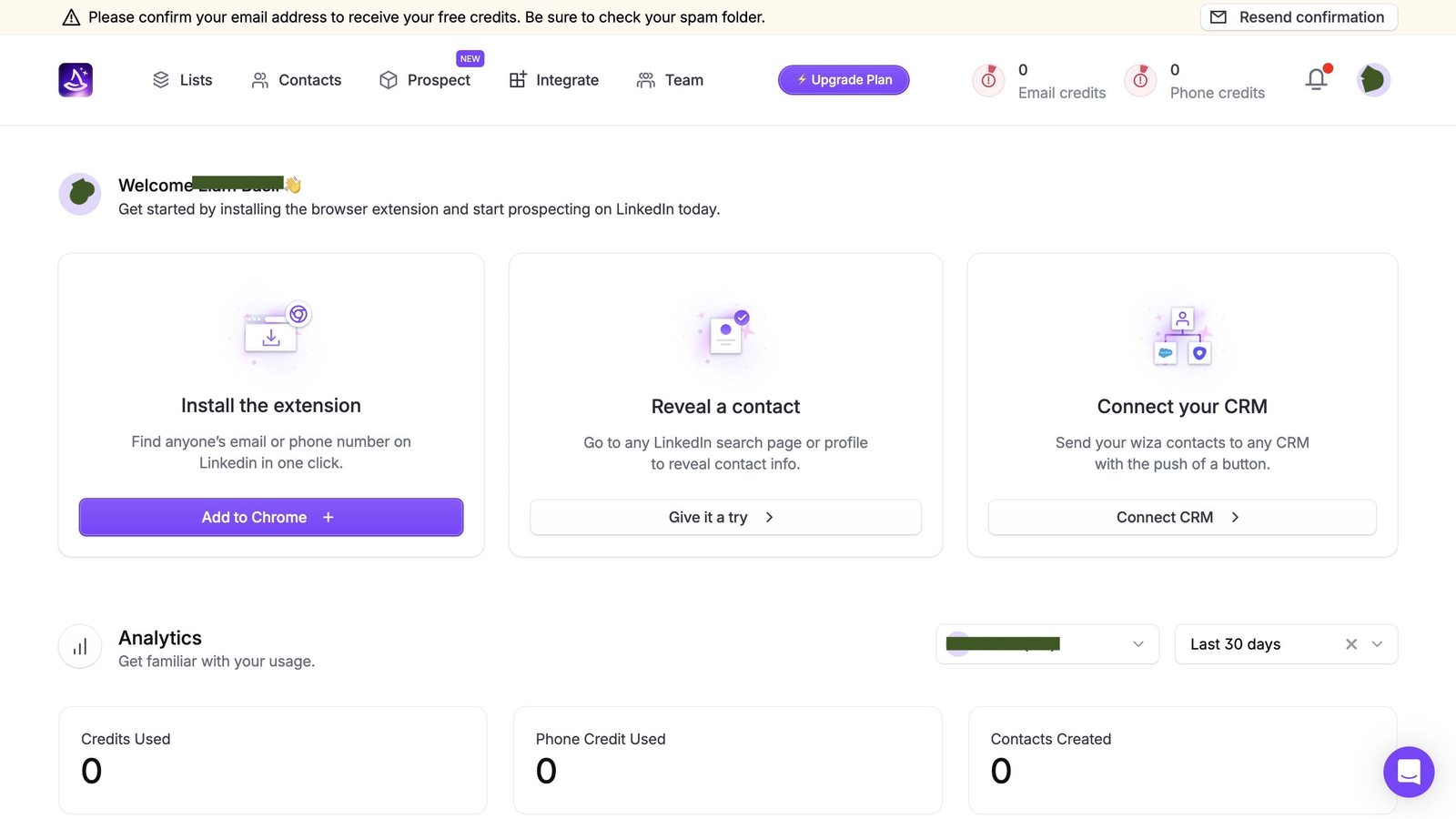Click the Credits Used card
Image resolution: width=1456 pixels, height=819 pixels.
273,760
